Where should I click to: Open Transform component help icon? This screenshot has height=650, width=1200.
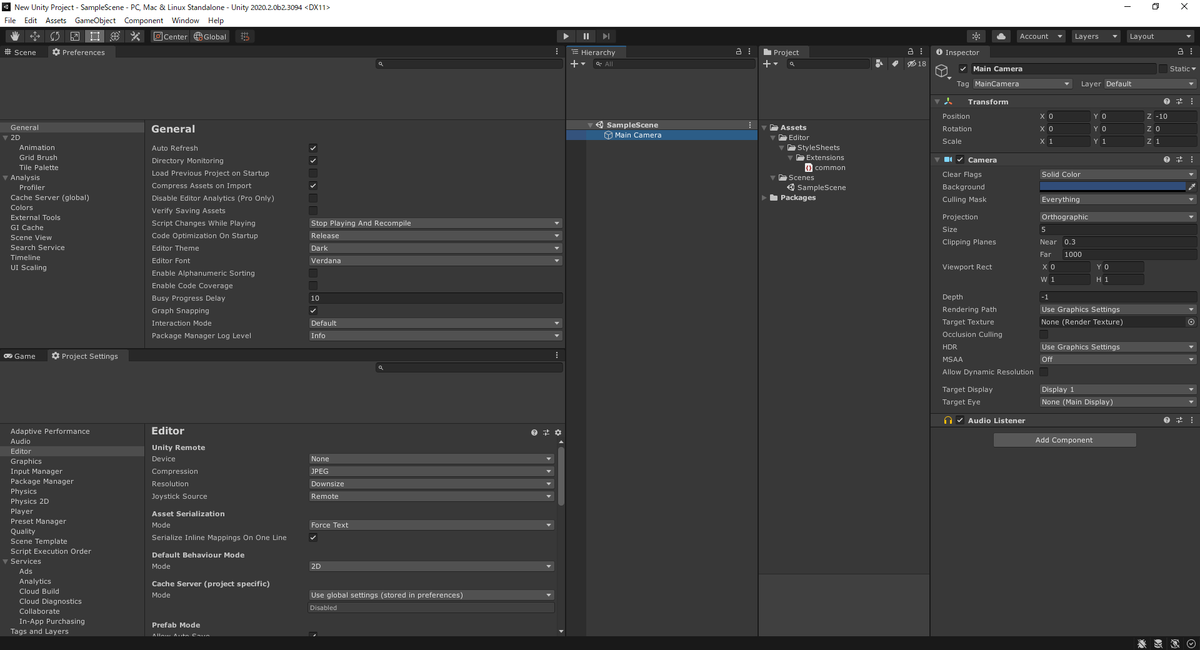[x=1166, y=101]
